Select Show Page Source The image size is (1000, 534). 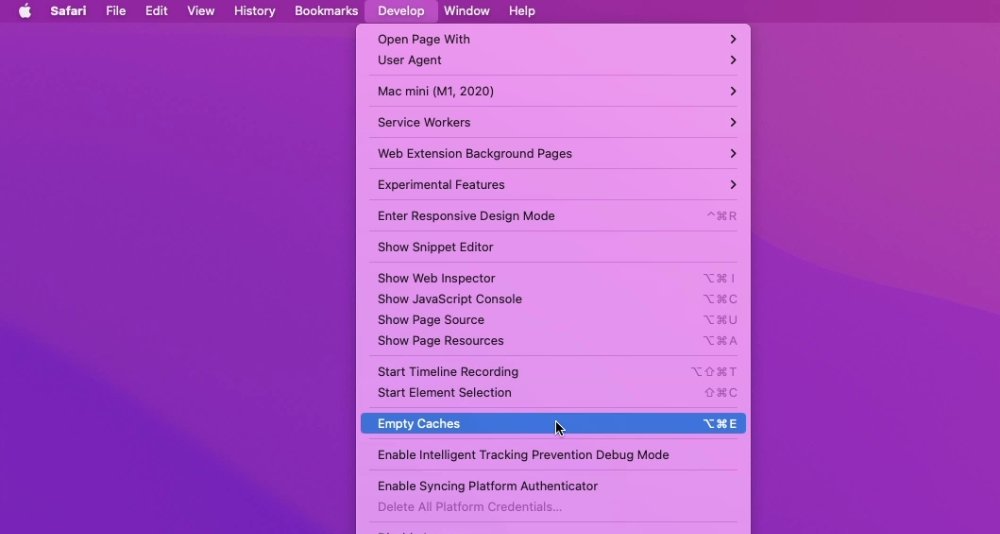(553, 320)
